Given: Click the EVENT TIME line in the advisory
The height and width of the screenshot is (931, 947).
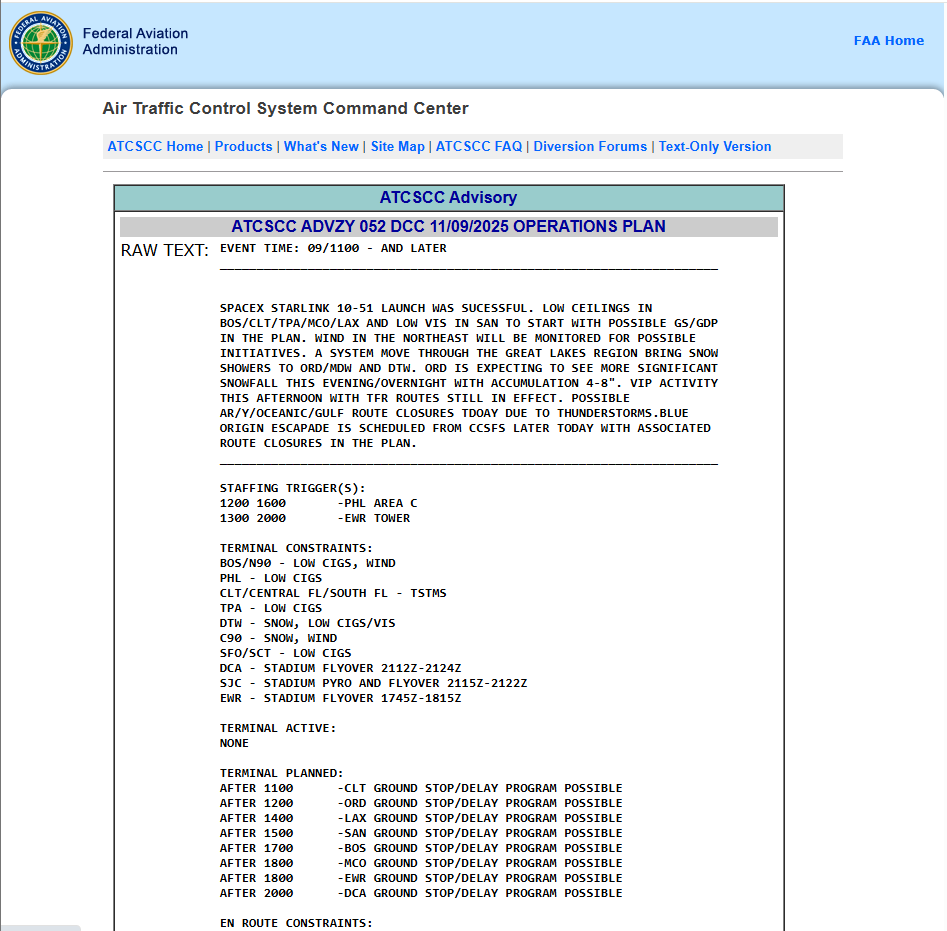Looking at the screenshot, I should point(332,248).
